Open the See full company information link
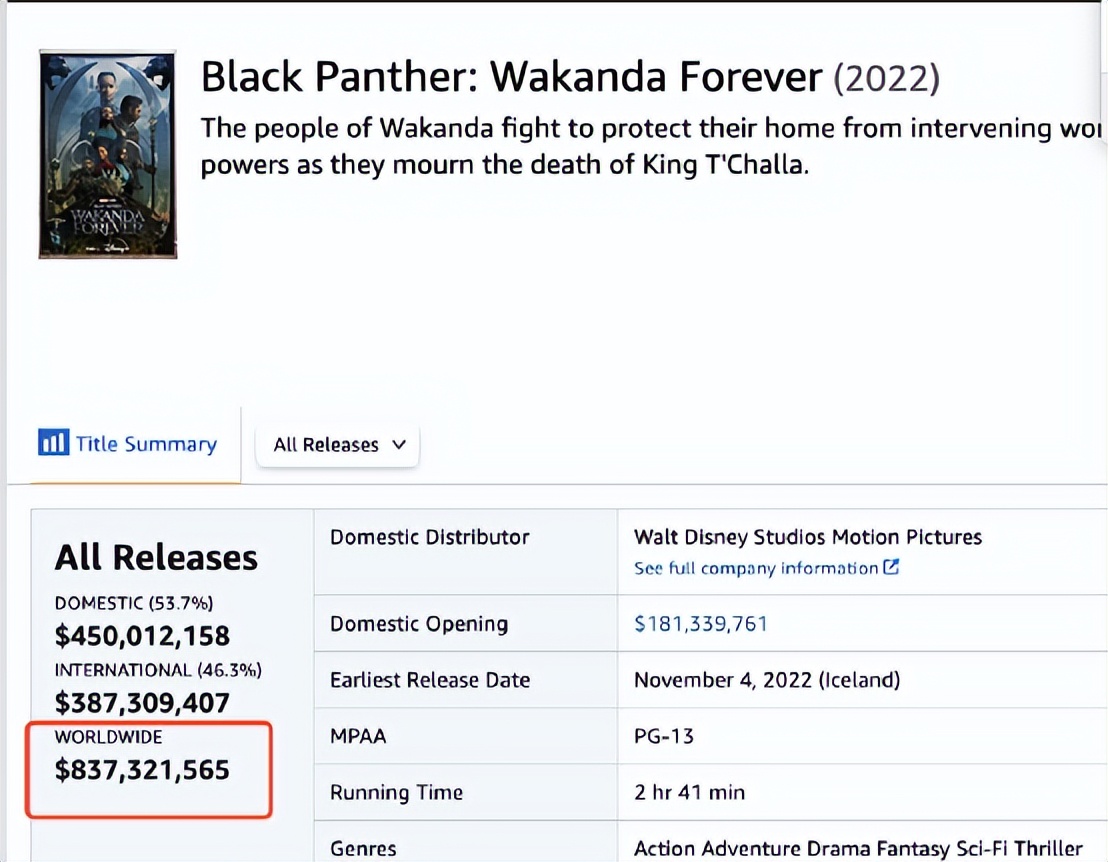This screenshot has height=862, width=1108. coord(756,568)
